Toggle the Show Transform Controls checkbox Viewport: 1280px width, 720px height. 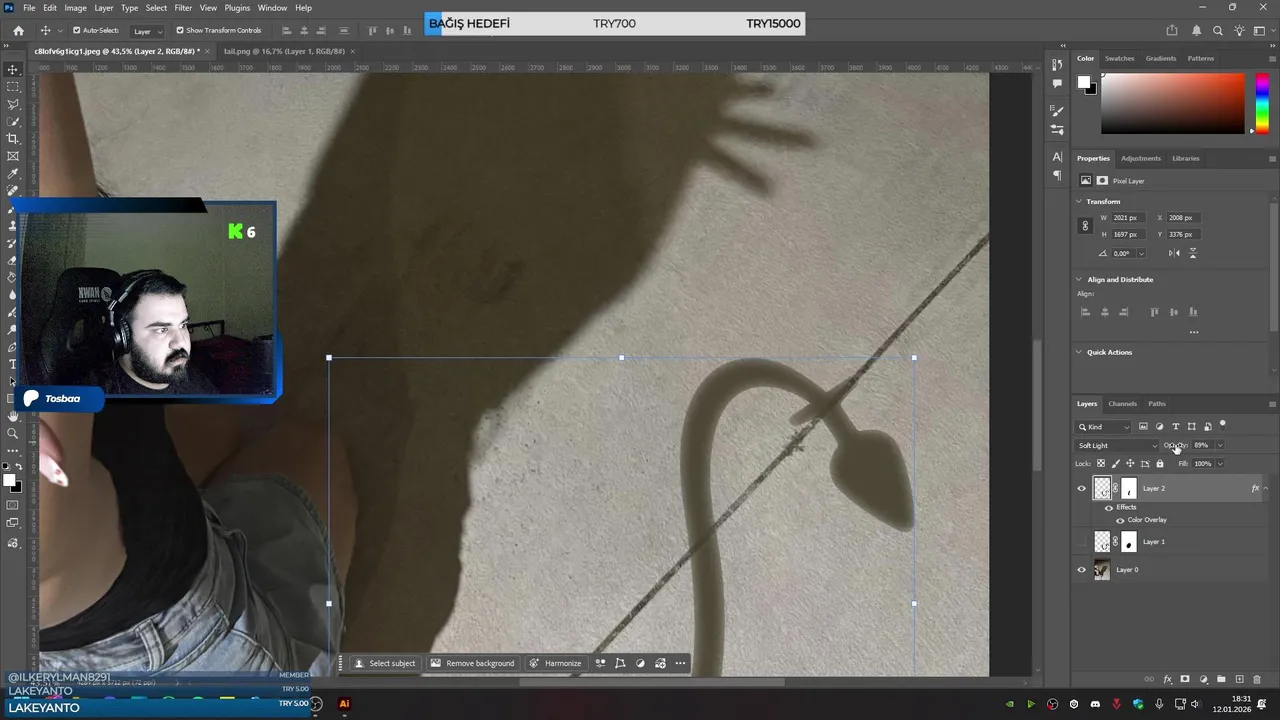point(180,30)
